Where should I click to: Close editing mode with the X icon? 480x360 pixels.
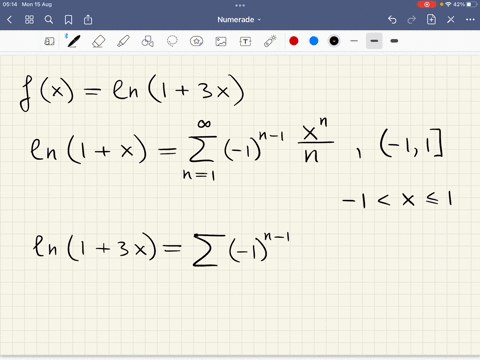451,20
